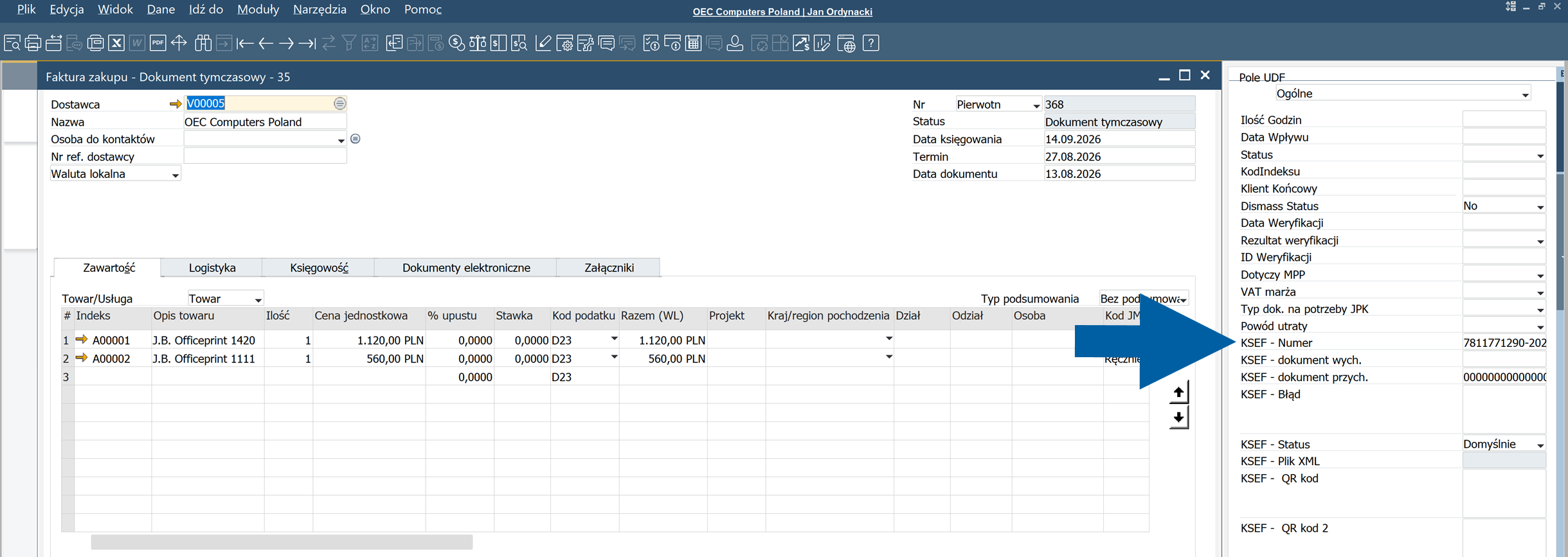
Task: Expand the Typ podsumowania dropdown
Action: pyautogui.click(x=1183, y=299)
